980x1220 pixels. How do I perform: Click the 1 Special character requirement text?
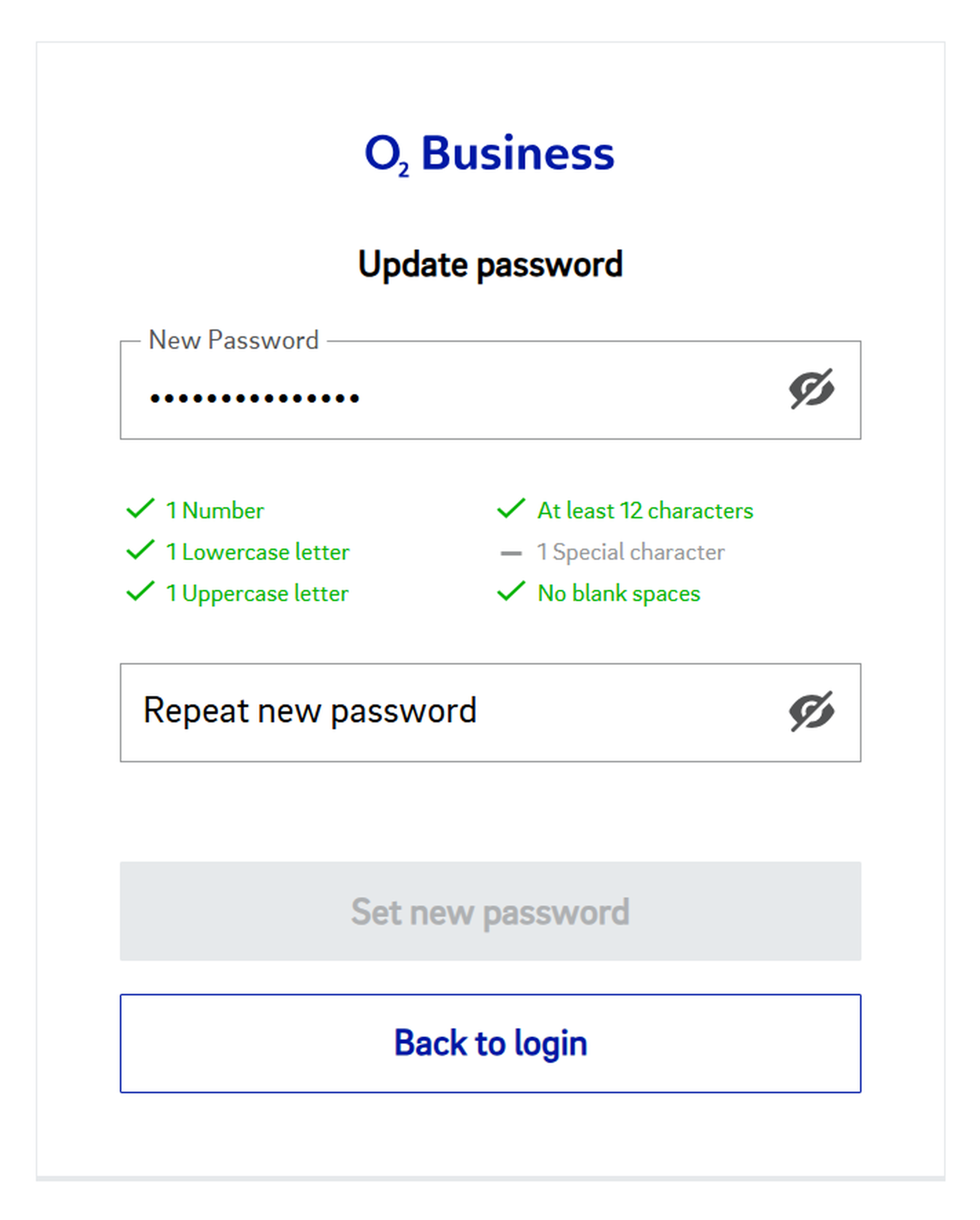pyautogui.click(x=630, y=552)
